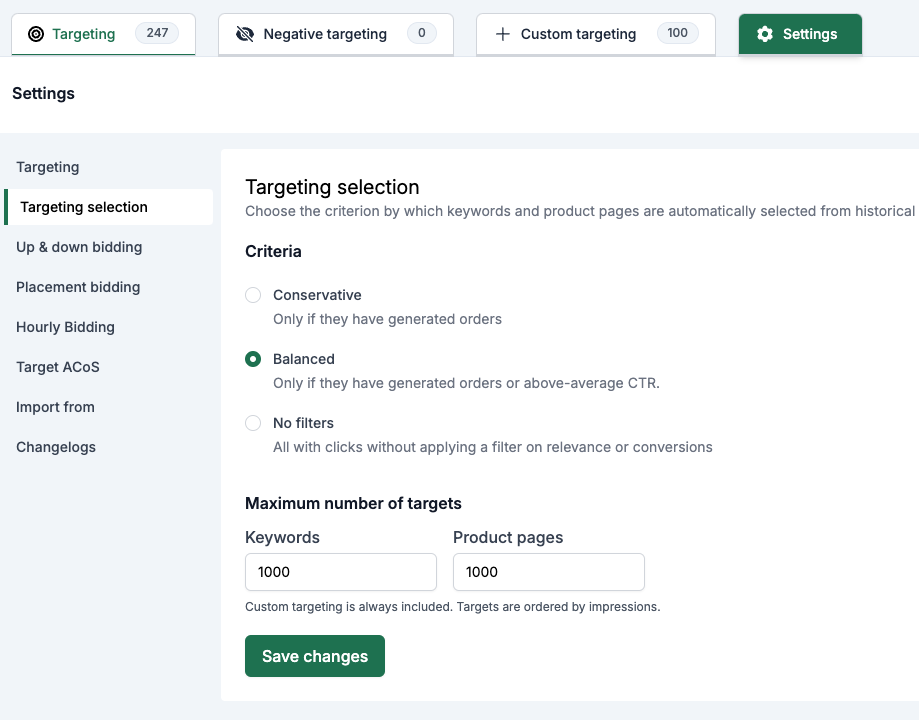Select the Conservative criteria option
Screen dimensions: 919x720
[x=253, y=295]
